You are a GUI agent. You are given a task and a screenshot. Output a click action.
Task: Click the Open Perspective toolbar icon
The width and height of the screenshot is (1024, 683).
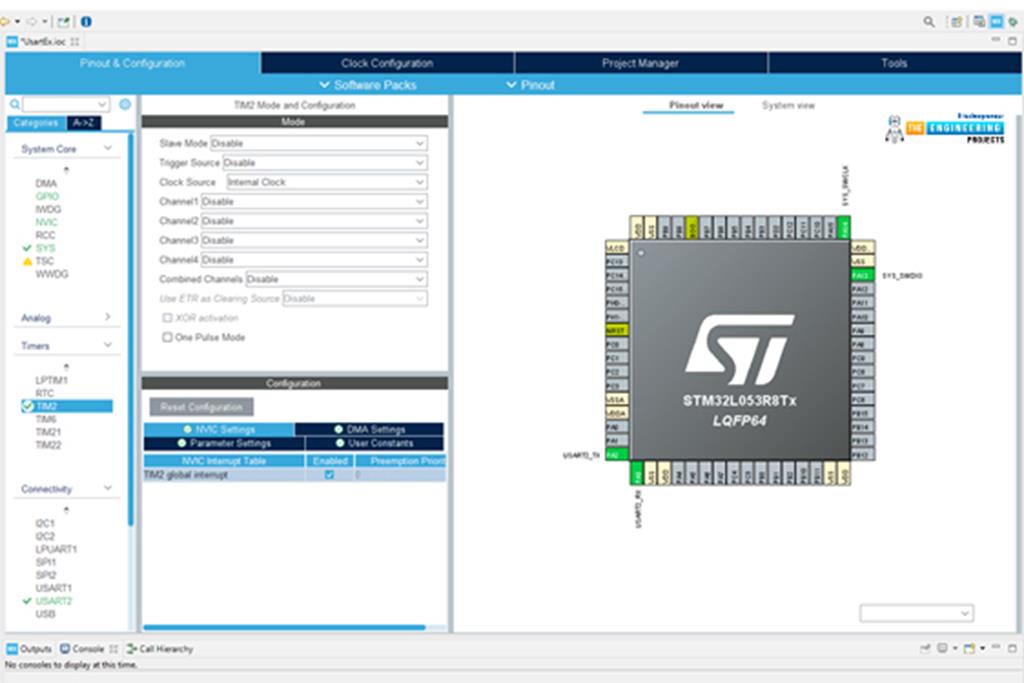957,21
